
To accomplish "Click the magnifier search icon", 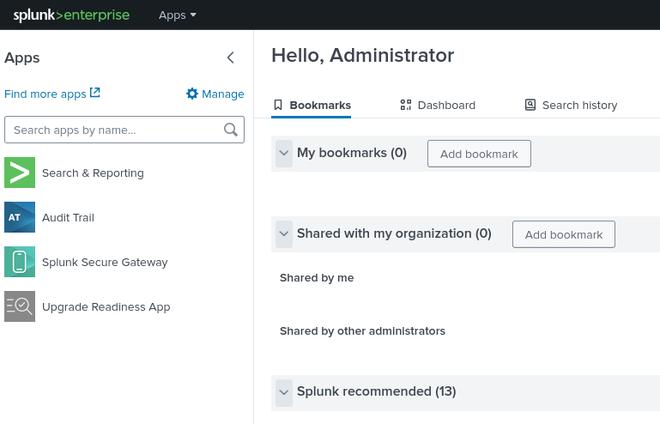I will point(231,130).
